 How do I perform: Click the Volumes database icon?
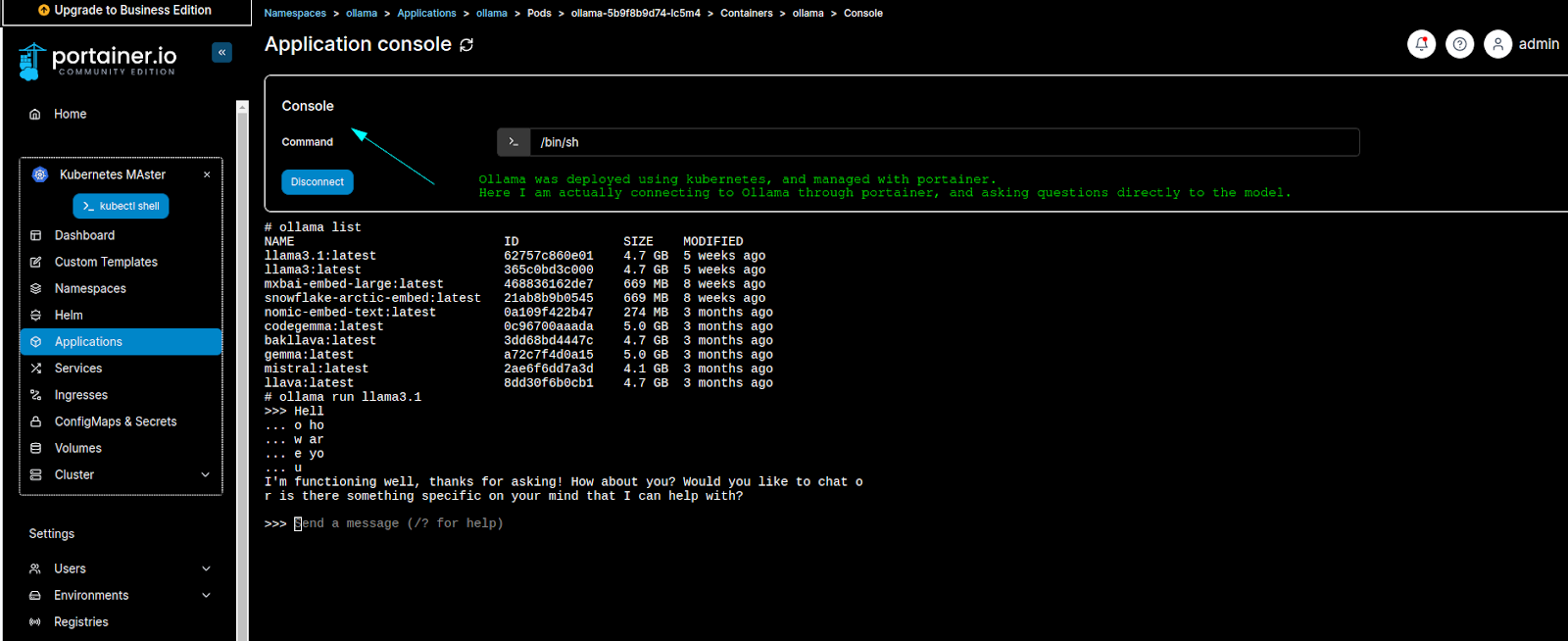[x=35, y=448]
